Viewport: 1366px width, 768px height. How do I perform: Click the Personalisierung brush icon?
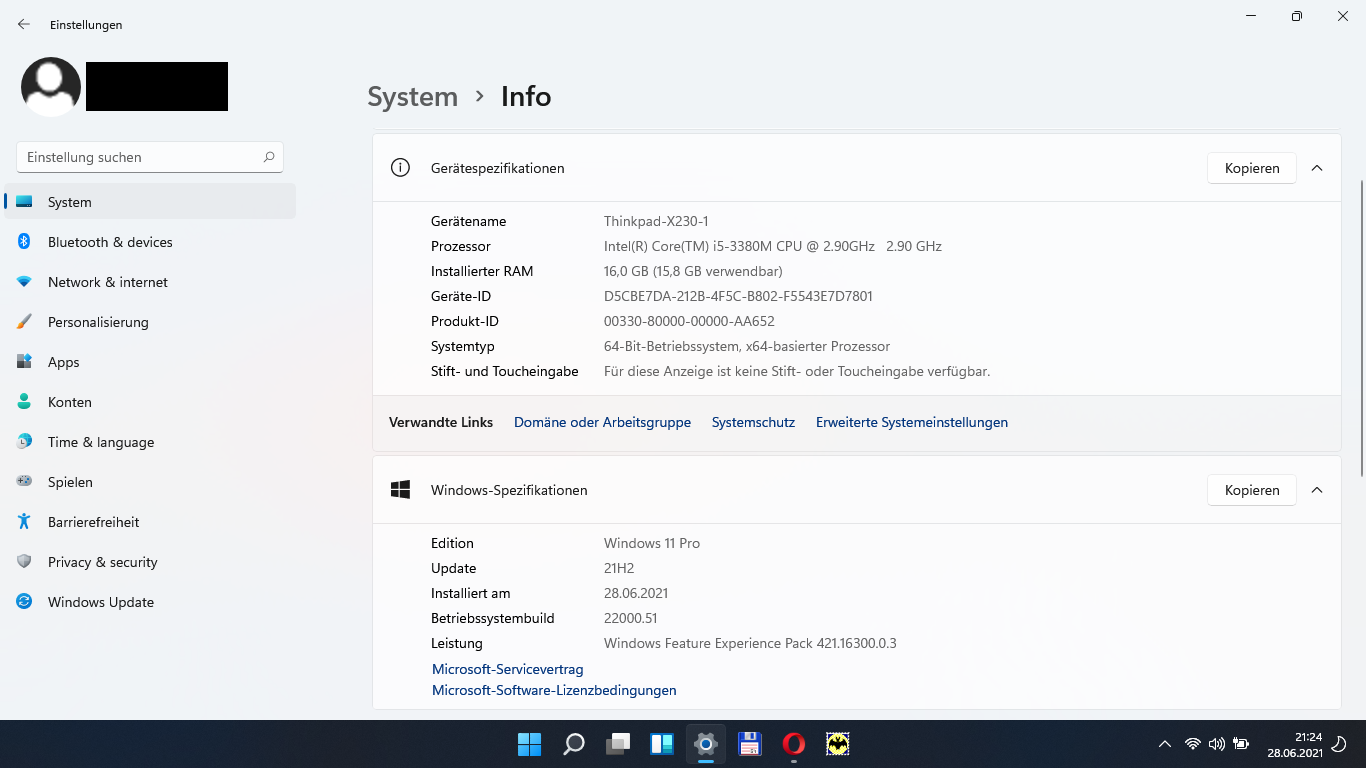point(24,322)
